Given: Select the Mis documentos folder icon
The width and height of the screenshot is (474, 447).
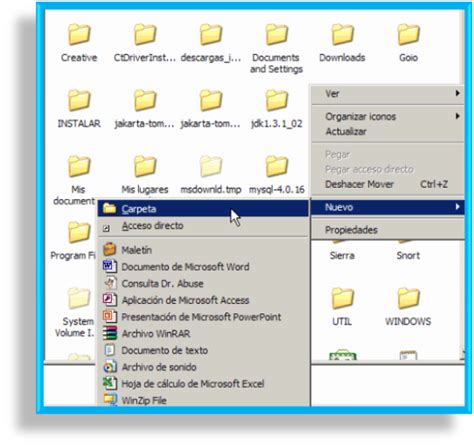Looking at the screenshot, I should coord(79,166).
